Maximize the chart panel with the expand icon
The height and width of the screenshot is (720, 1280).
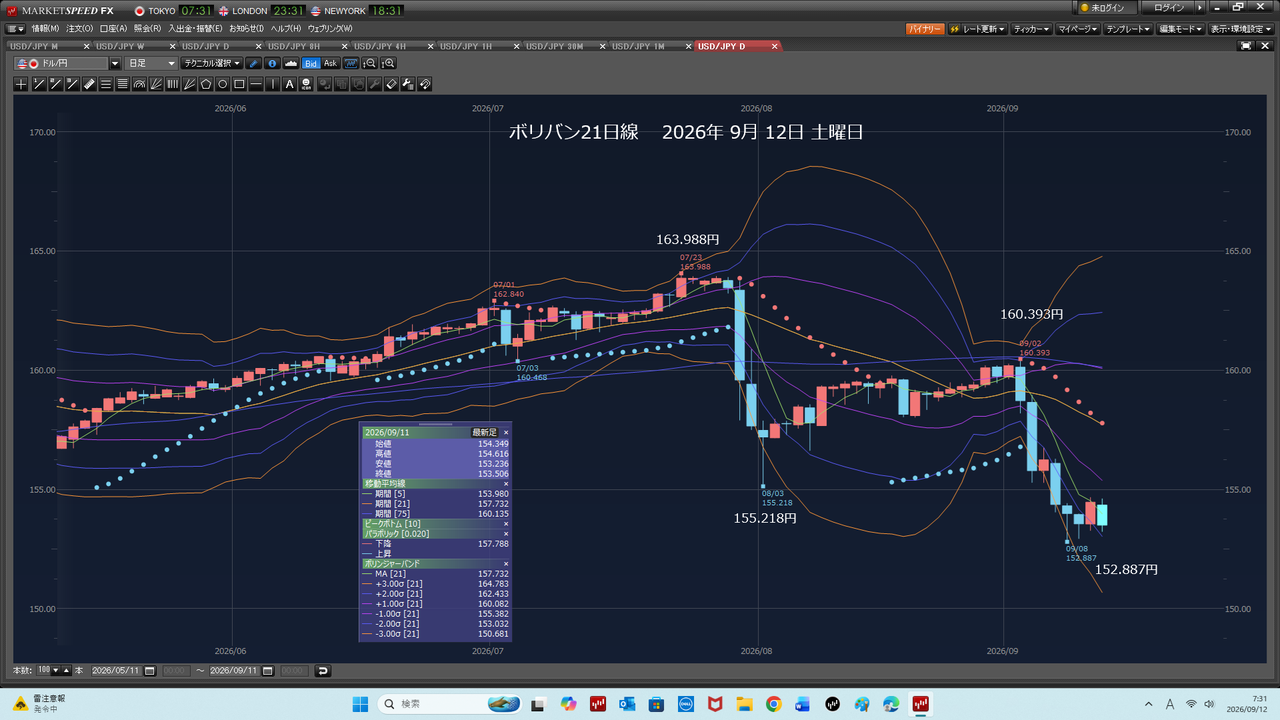tap(1247, 46)
